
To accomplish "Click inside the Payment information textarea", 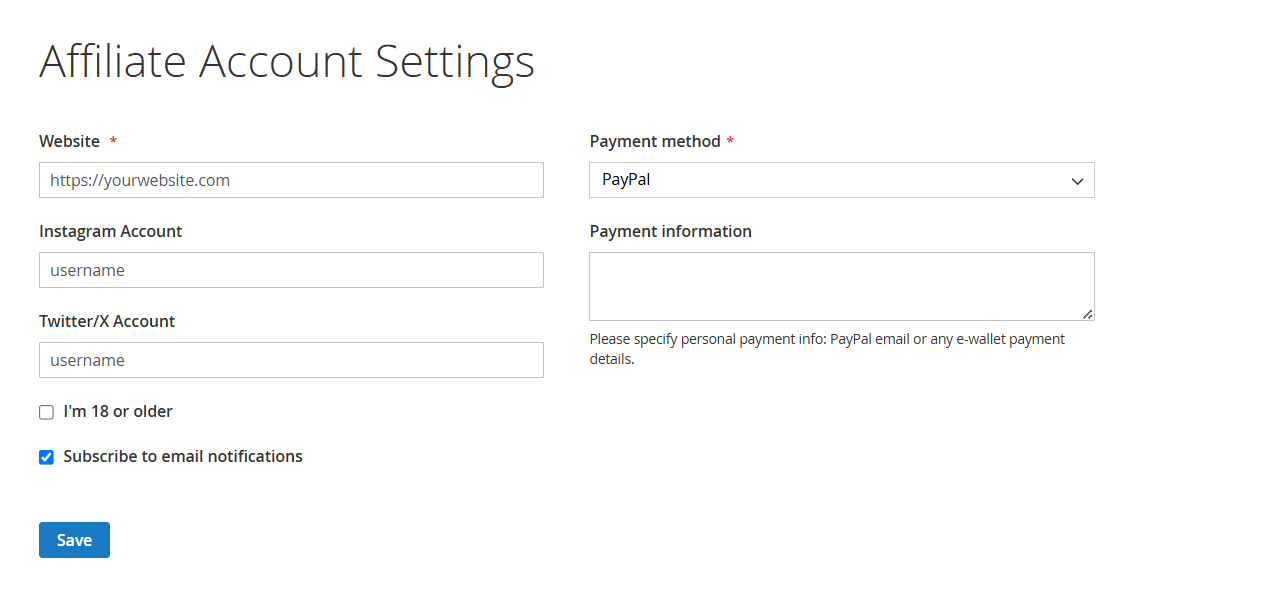I will pyautogui.click(x=841, y=283).
